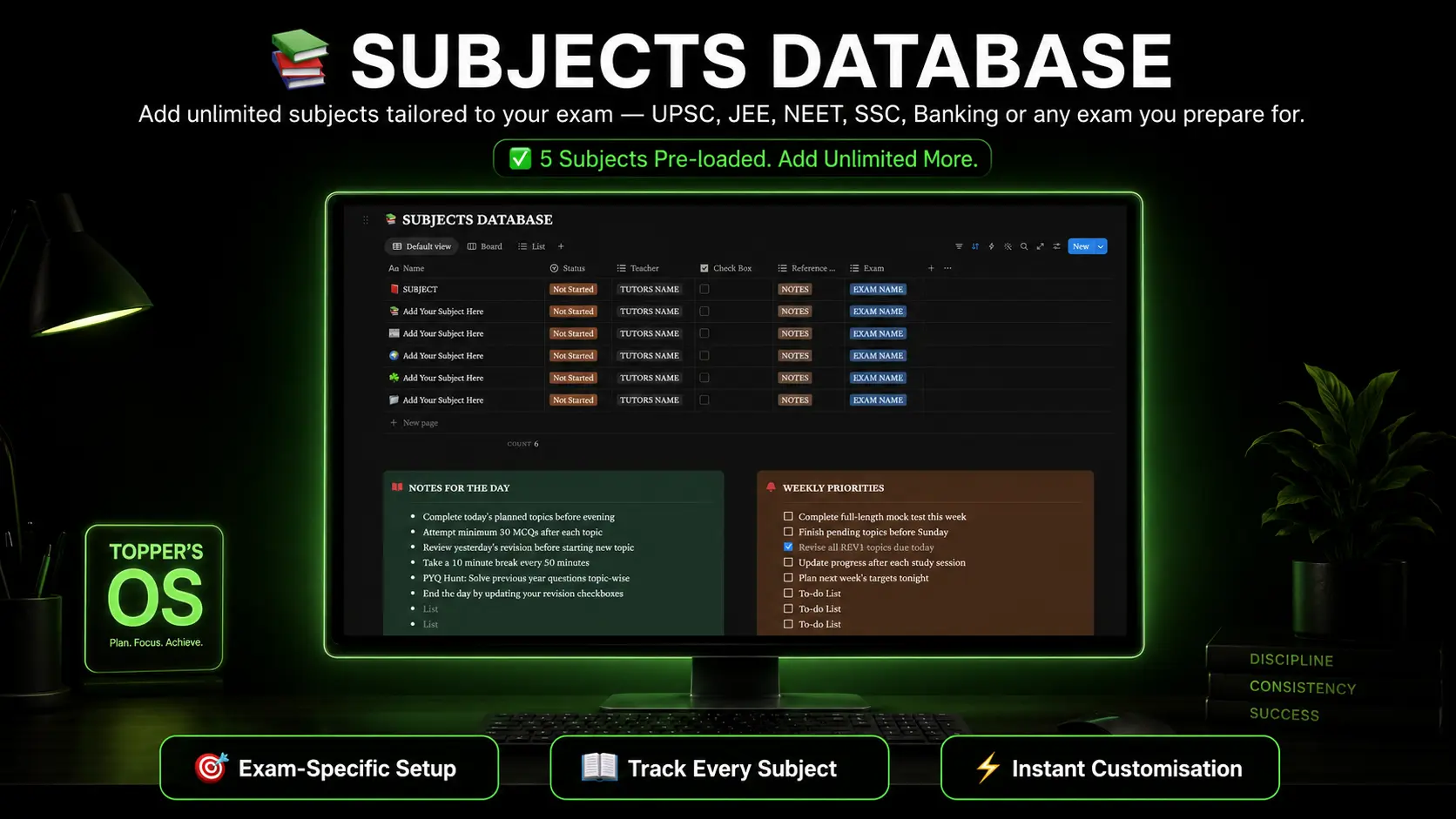Viewport: 1456px width, 819px height.
Task: Click the target icon on Exam-Specific Setup
Action: [x=211, y=768]
